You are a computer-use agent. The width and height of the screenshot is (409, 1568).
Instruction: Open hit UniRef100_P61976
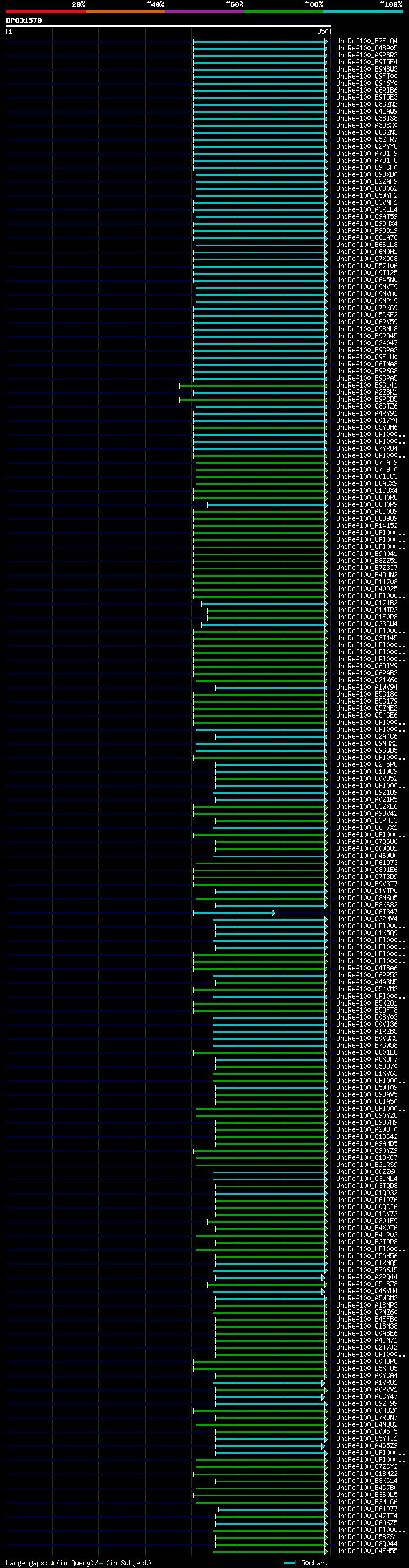[x=367, y=1200]
